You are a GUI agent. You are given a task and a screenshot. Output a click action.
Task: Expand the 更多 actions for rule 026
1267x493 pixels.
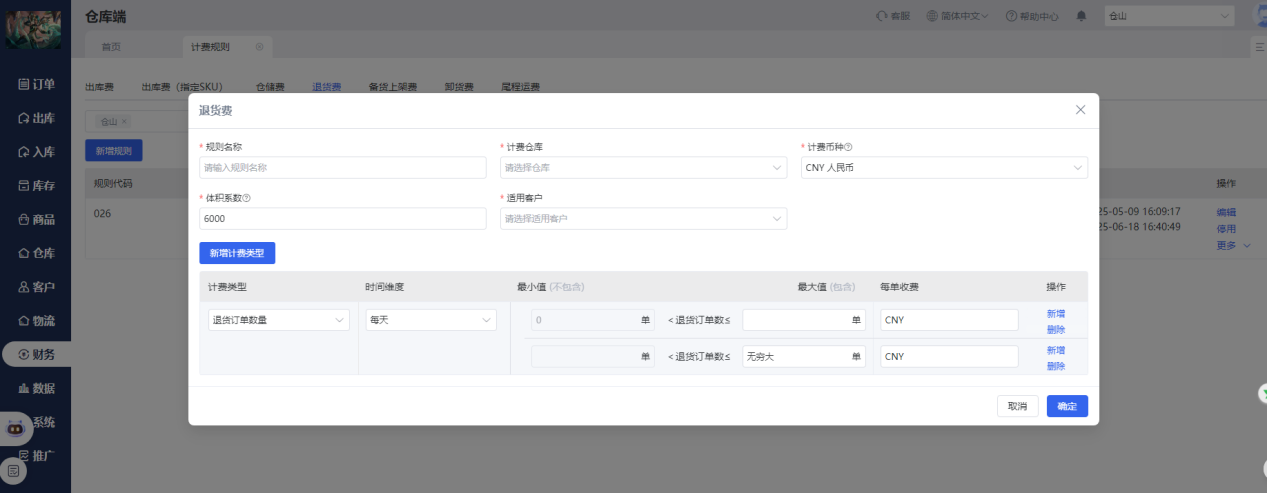click(1233, 245)
